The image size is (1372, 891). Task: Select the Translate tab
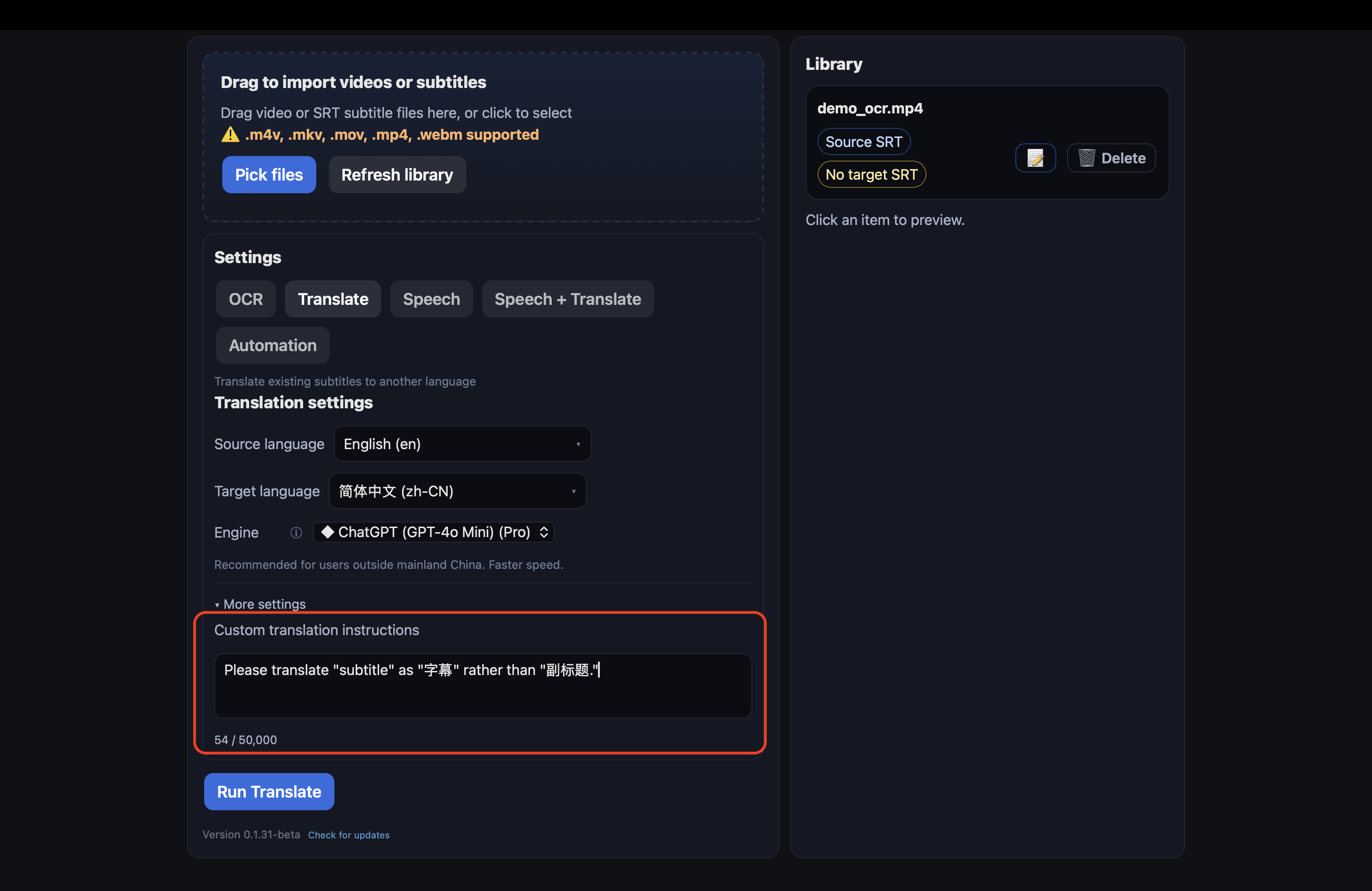(333, 299)
